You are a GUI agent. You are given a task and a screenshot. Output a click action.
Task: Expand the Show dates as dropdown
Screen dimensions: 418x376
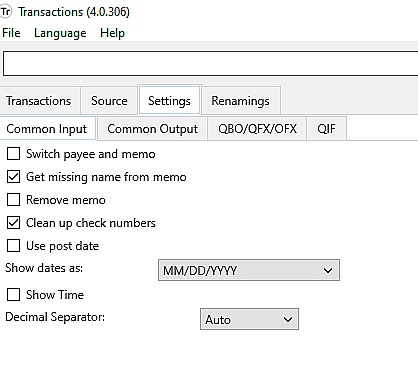(x=249, y=270)
